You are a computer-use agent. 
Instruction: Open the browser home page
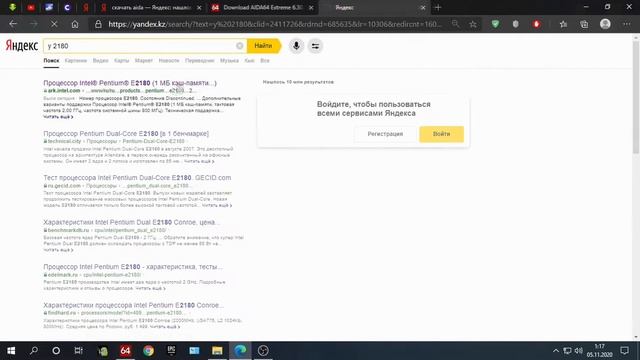(75, 24)
